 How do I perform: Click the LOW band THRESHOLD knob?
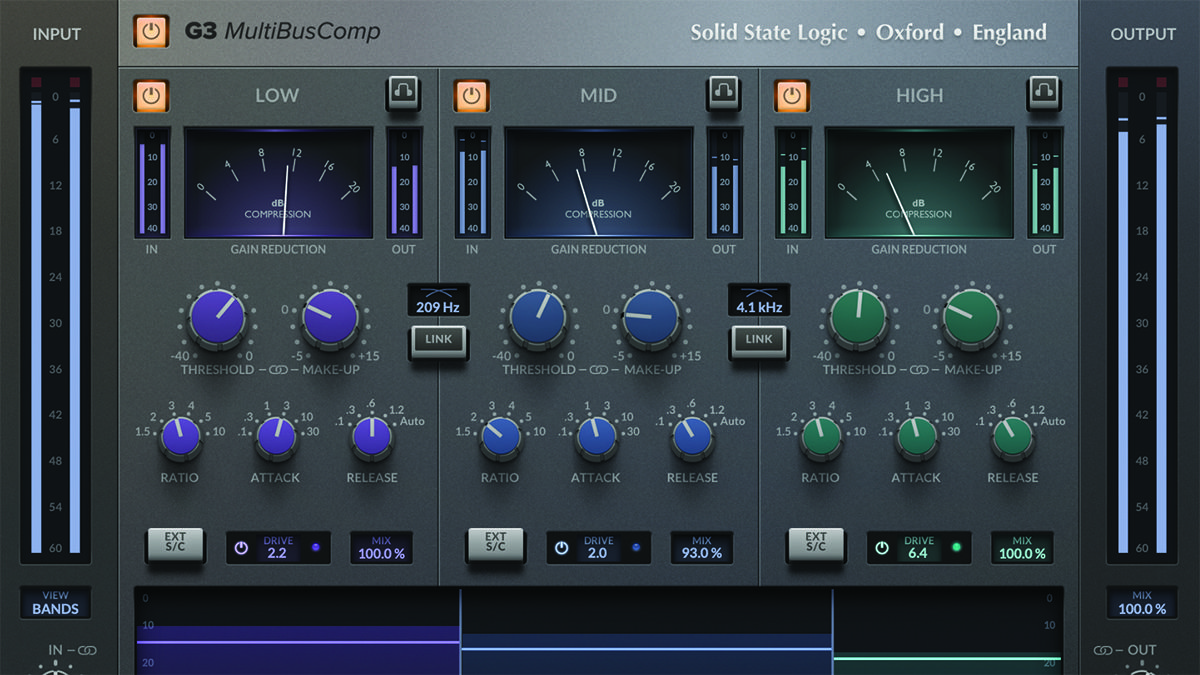pos(216,318)
